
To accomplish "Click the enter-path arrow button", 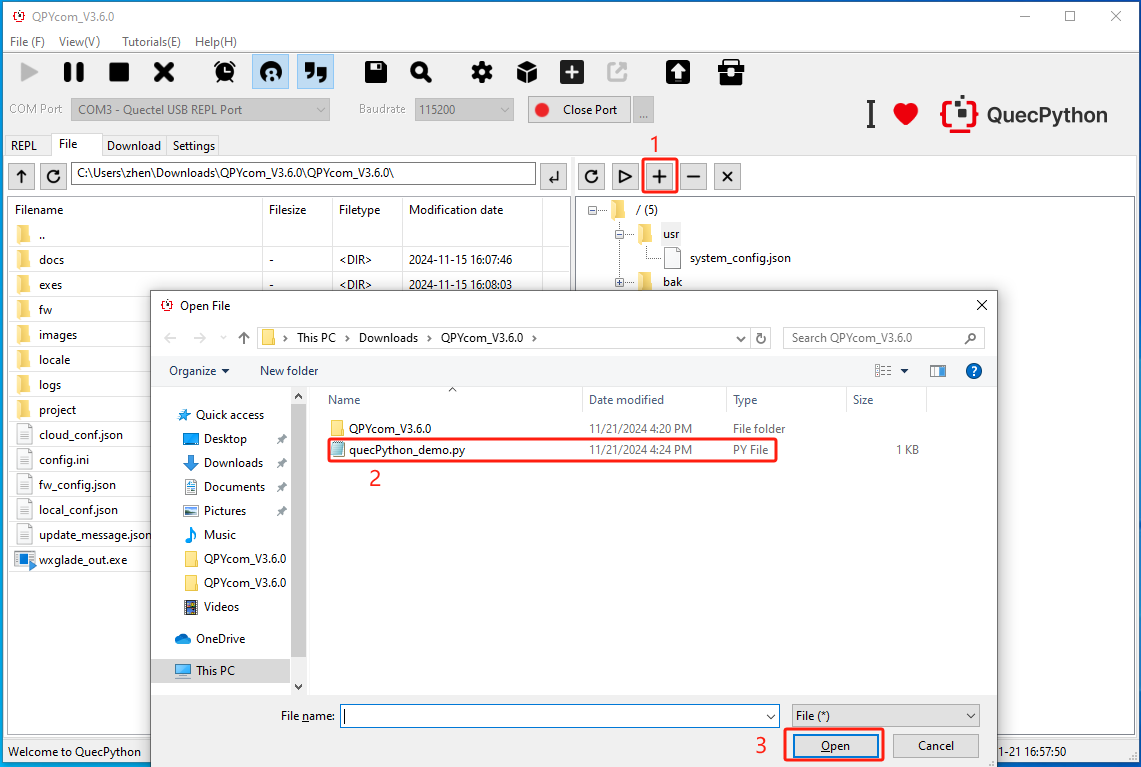I will point(554,176).
